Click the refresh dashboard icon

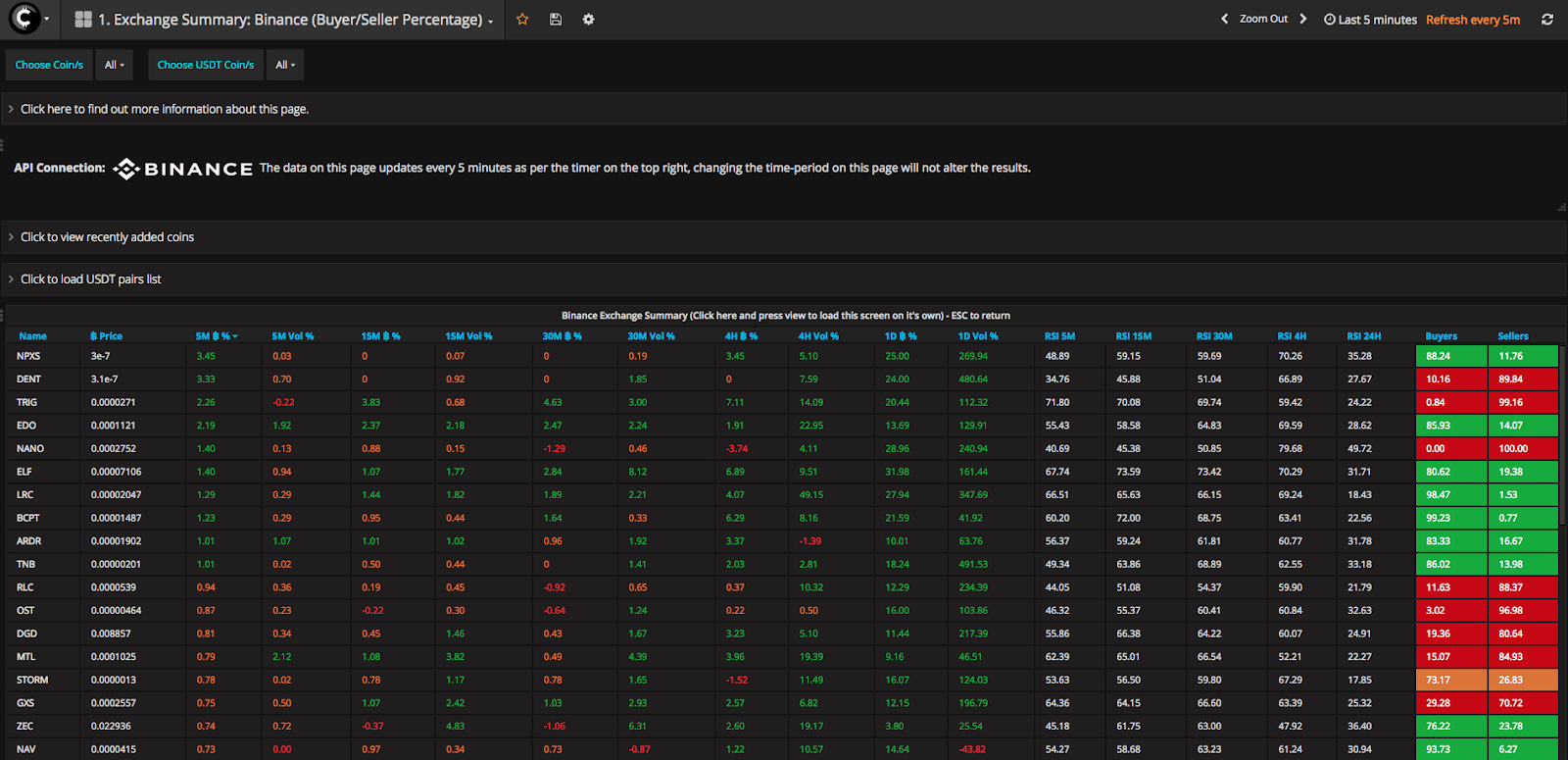1547,20
